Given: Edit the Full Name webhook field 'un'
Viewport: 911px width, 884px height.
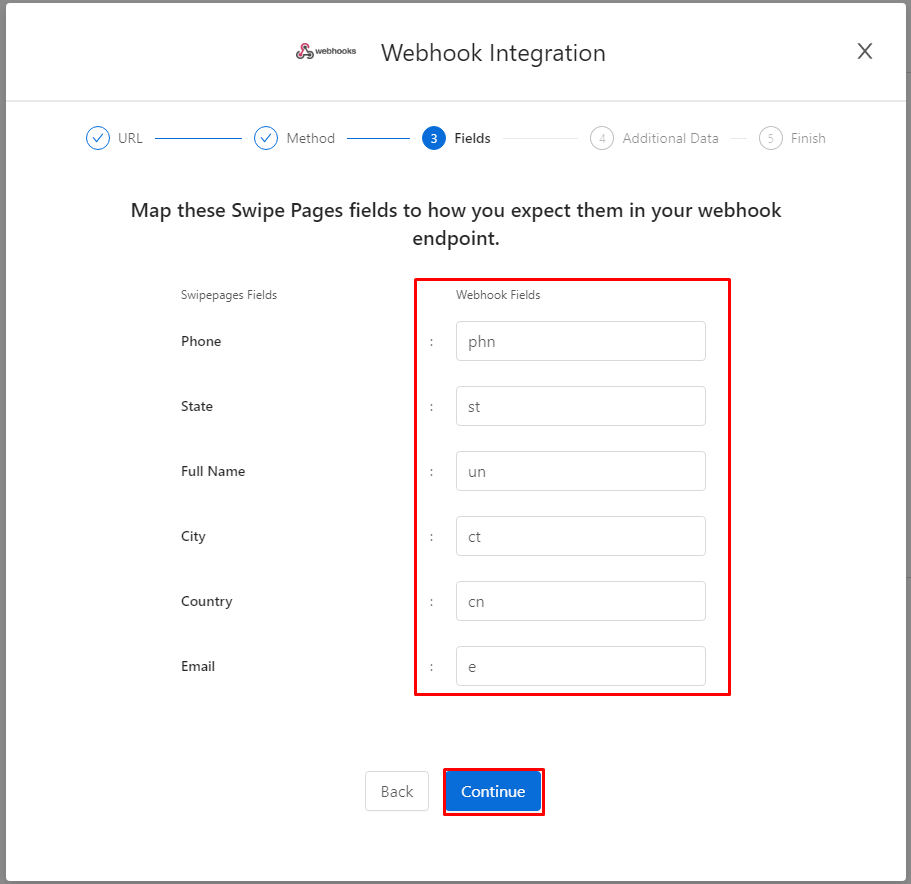Looking at the screenshot, I should 580,471.
